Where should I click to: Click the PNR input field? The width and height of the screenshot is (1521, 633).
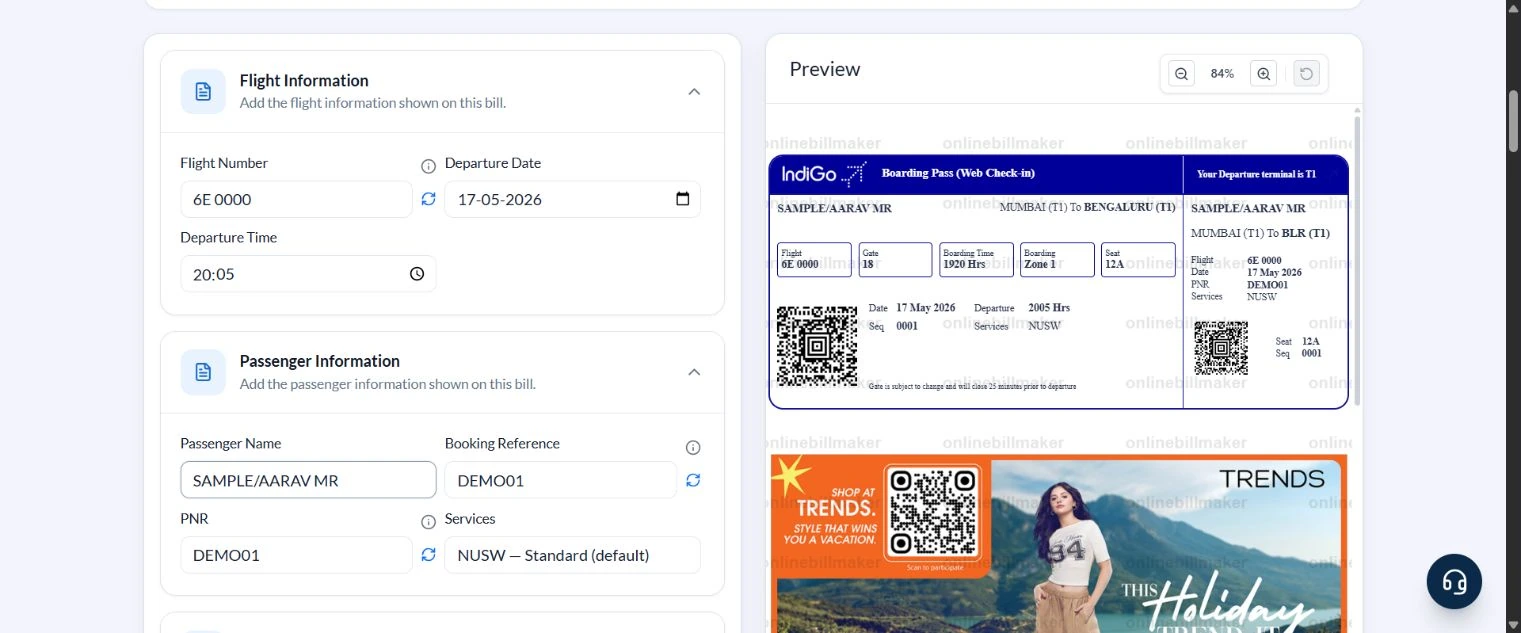point(296,555)
